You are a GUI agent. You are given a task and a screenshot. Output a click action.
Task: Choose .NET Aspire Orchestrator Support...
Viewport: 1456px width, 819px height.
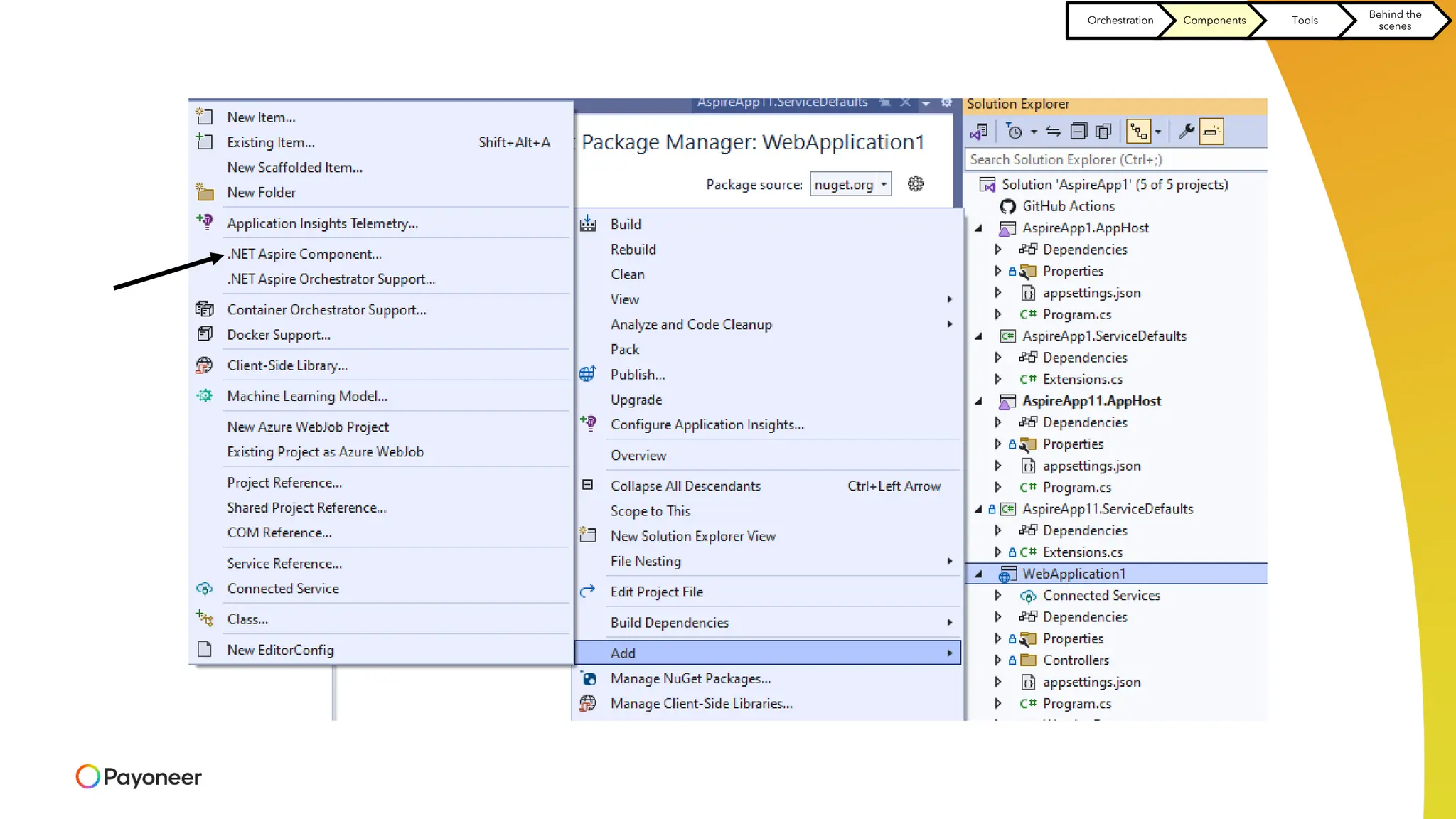(x=331, y=279)
